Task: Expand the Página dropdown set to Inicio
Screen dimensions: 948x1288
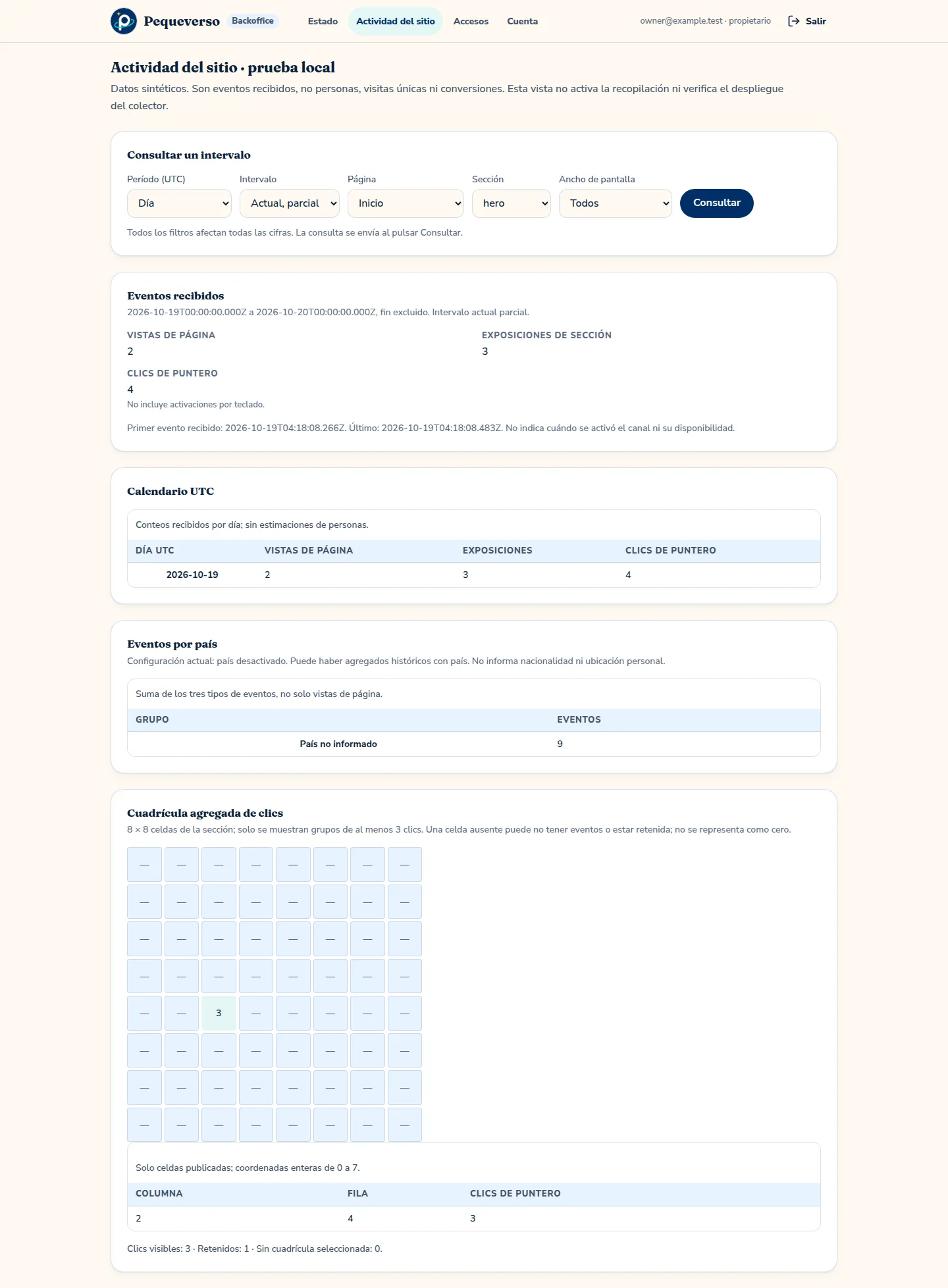Action: point(406,203)
